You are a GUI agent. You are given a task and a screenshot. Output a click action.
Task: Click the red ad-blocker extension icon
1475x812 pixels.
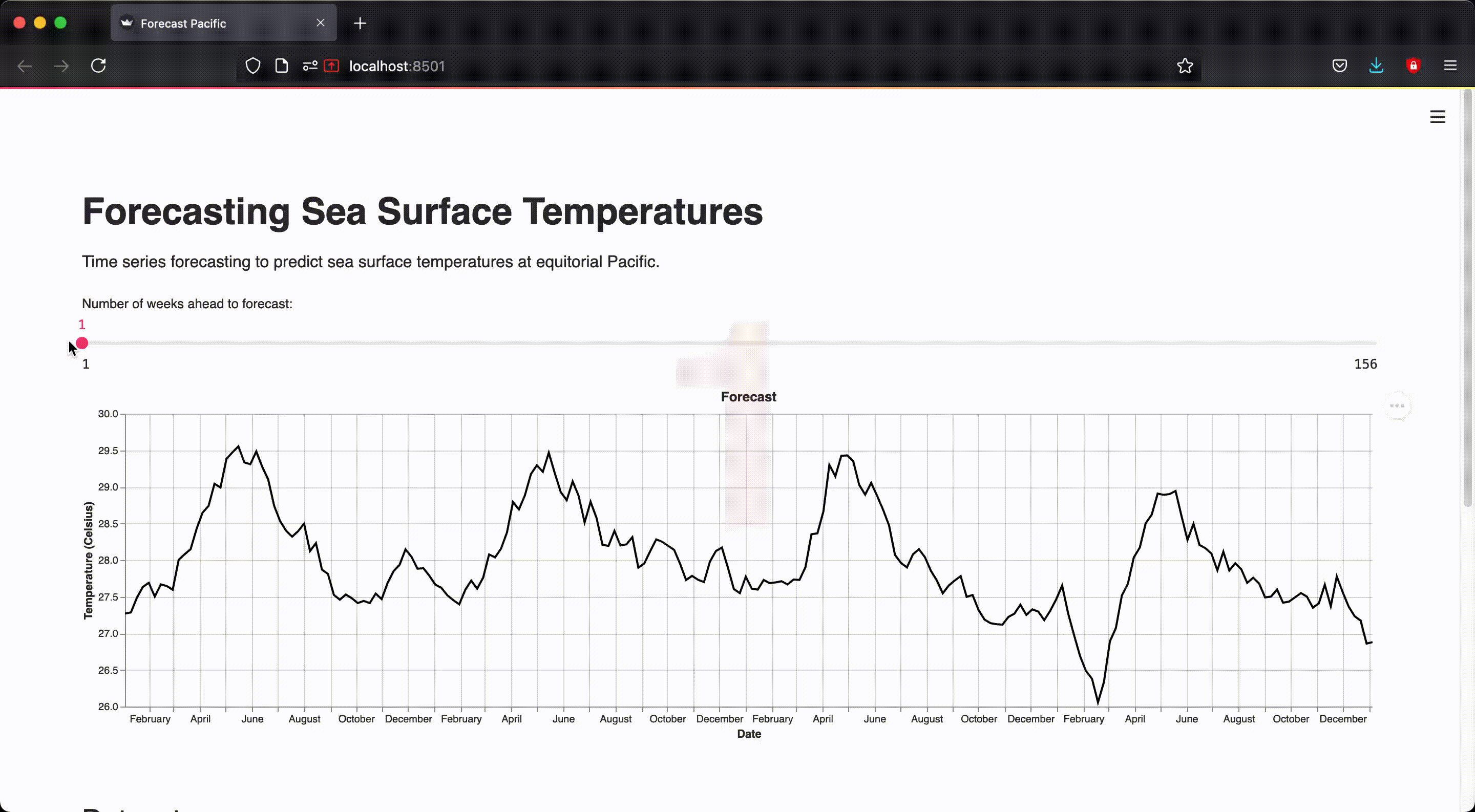point(1413,66)
